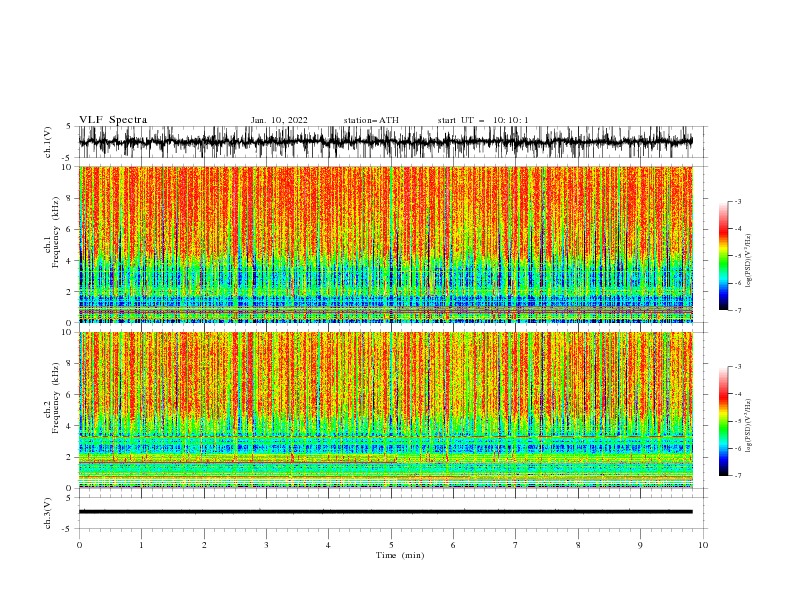Image resolution: width=792 pixels, height=612 pixels.
Task: Click the time axis tick label "7"
Action: click(516, 545)
